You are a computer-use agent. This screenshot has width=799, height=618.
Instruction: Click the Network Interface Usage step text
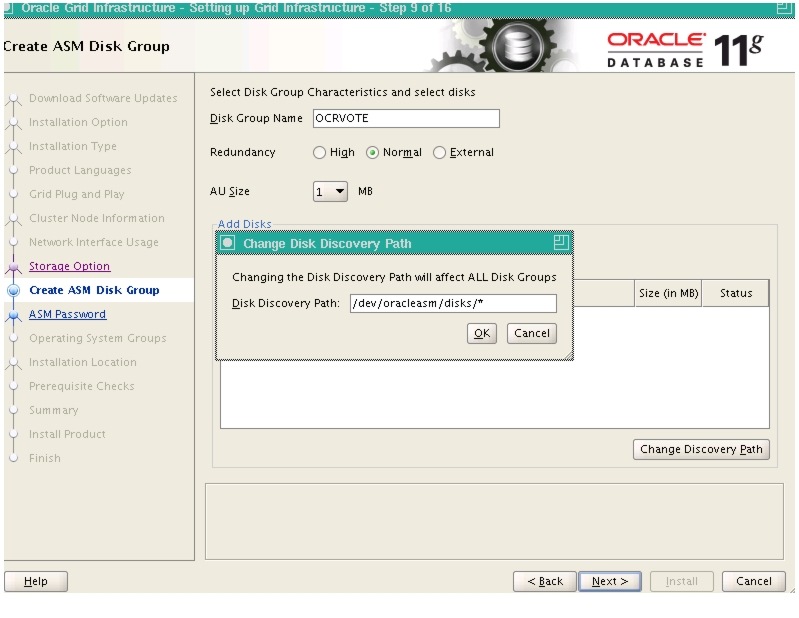click(94, 242)
